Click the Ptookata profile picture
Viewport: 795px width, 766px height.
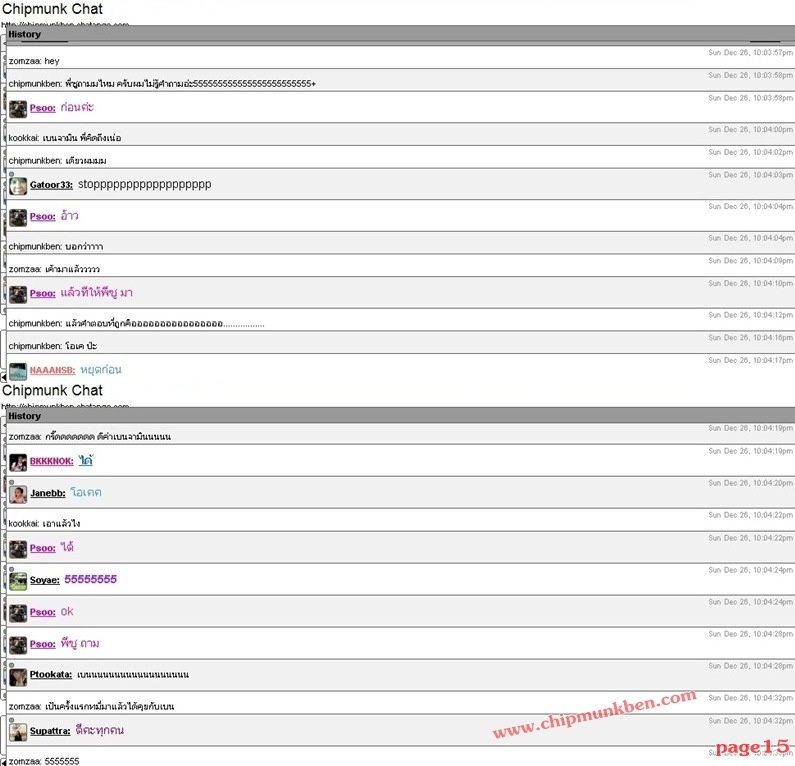tap(18, 677)
